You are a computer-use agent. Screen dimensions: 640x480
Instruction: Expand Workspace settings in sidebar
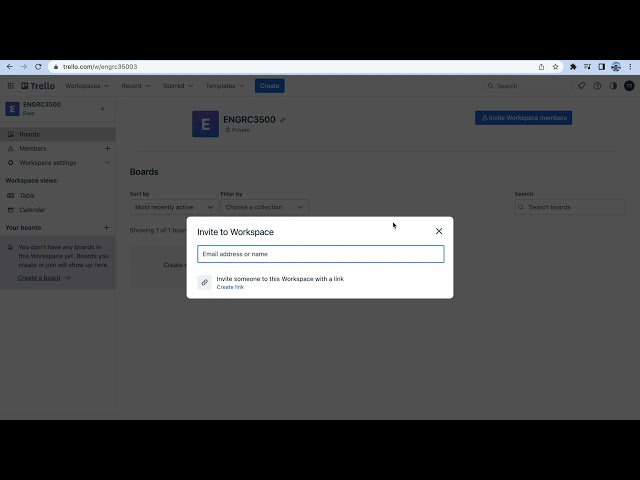pyautogui.click(x=58, y=162)
